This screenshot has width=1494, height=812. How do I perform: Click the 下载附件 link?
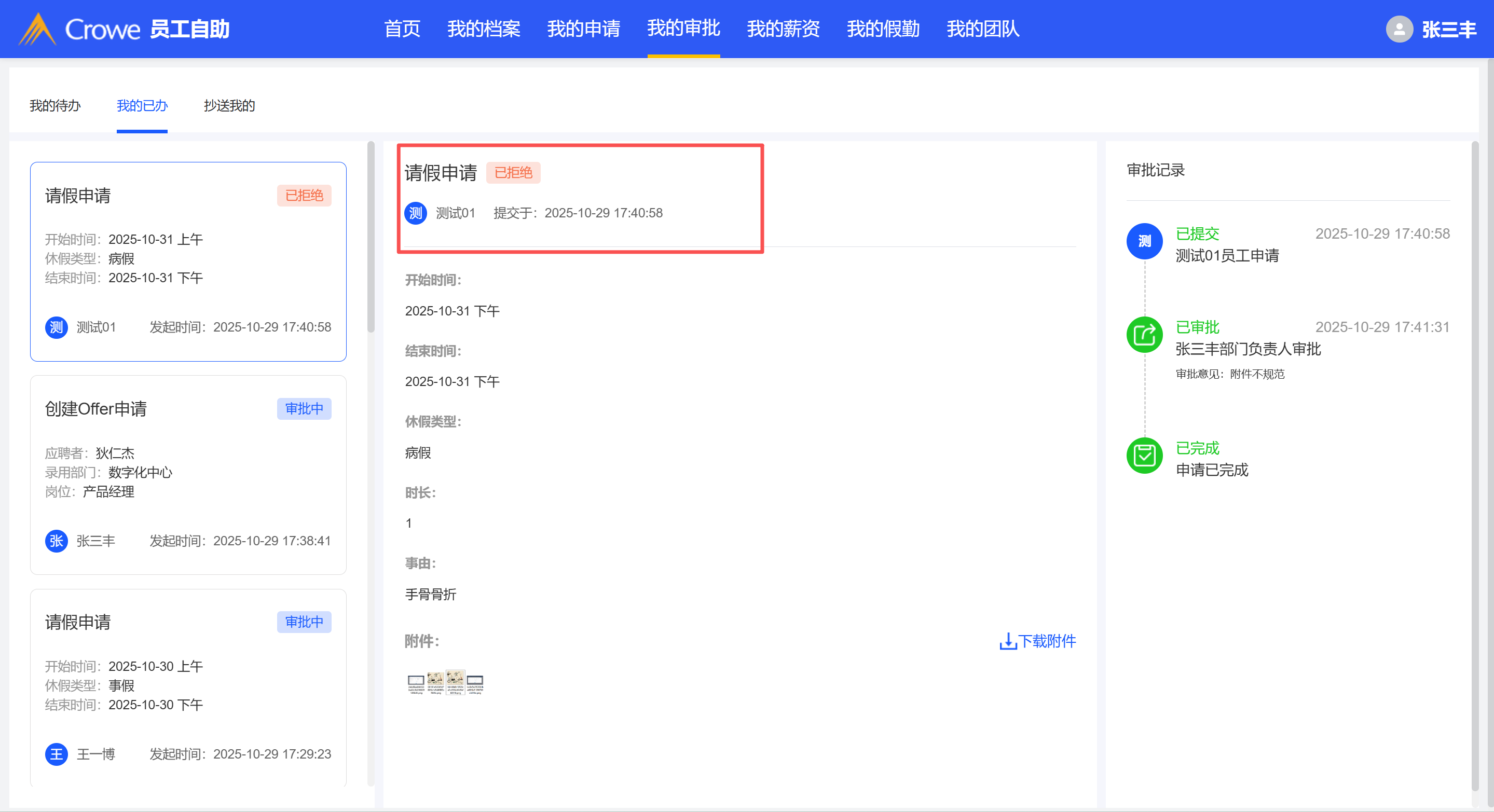tap(1046, 641)
